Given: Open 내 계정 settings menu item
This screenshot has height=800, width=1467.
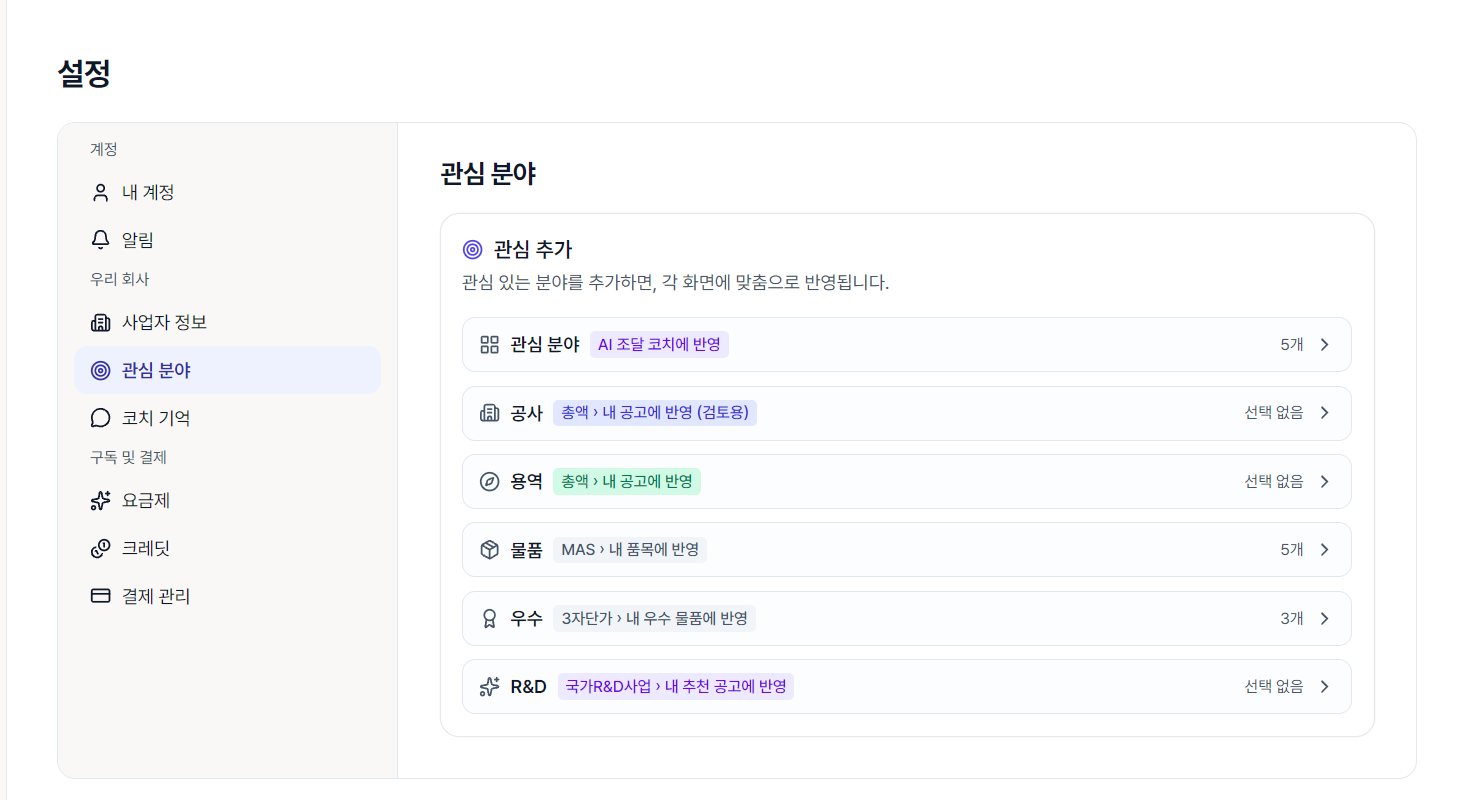Looking at the screenshot, I should 227,192.
